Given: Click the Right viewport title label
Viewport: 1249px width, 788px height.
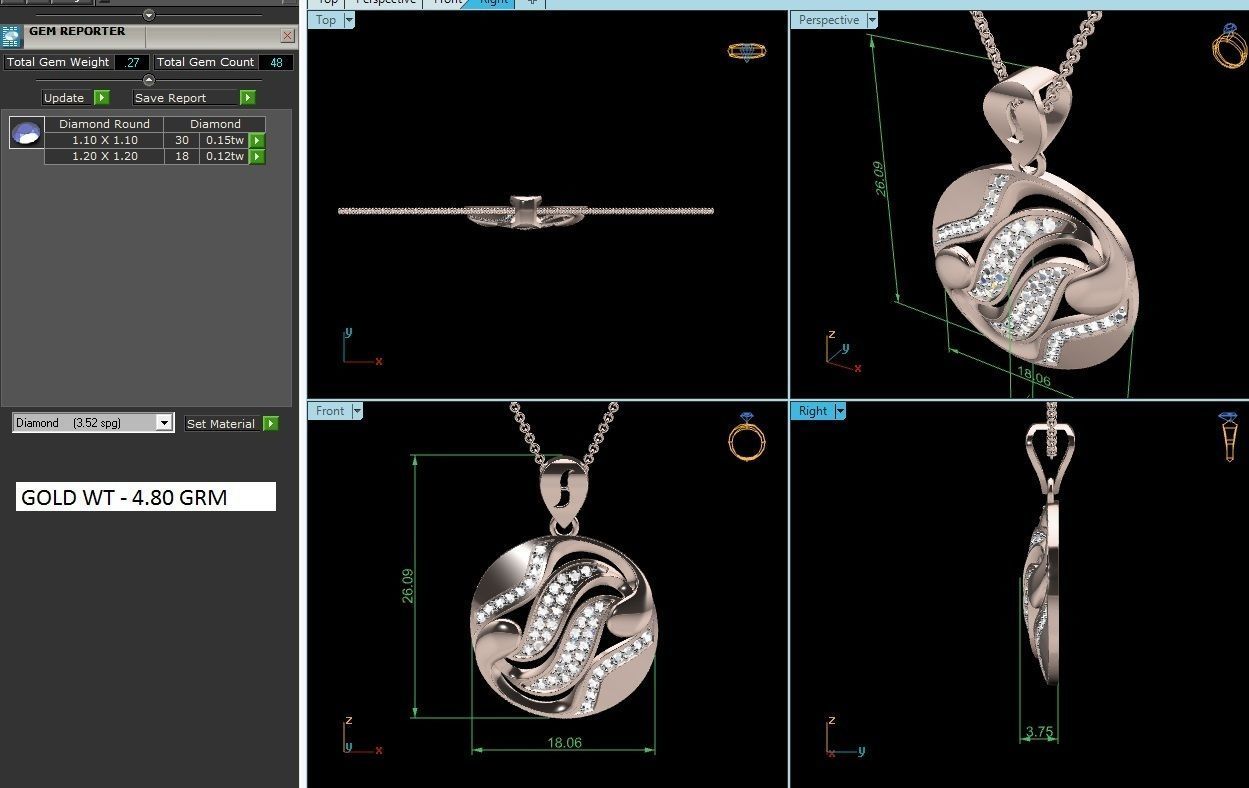Looking at the screenshot, I should pyautogui.click(x=813, y=411).
